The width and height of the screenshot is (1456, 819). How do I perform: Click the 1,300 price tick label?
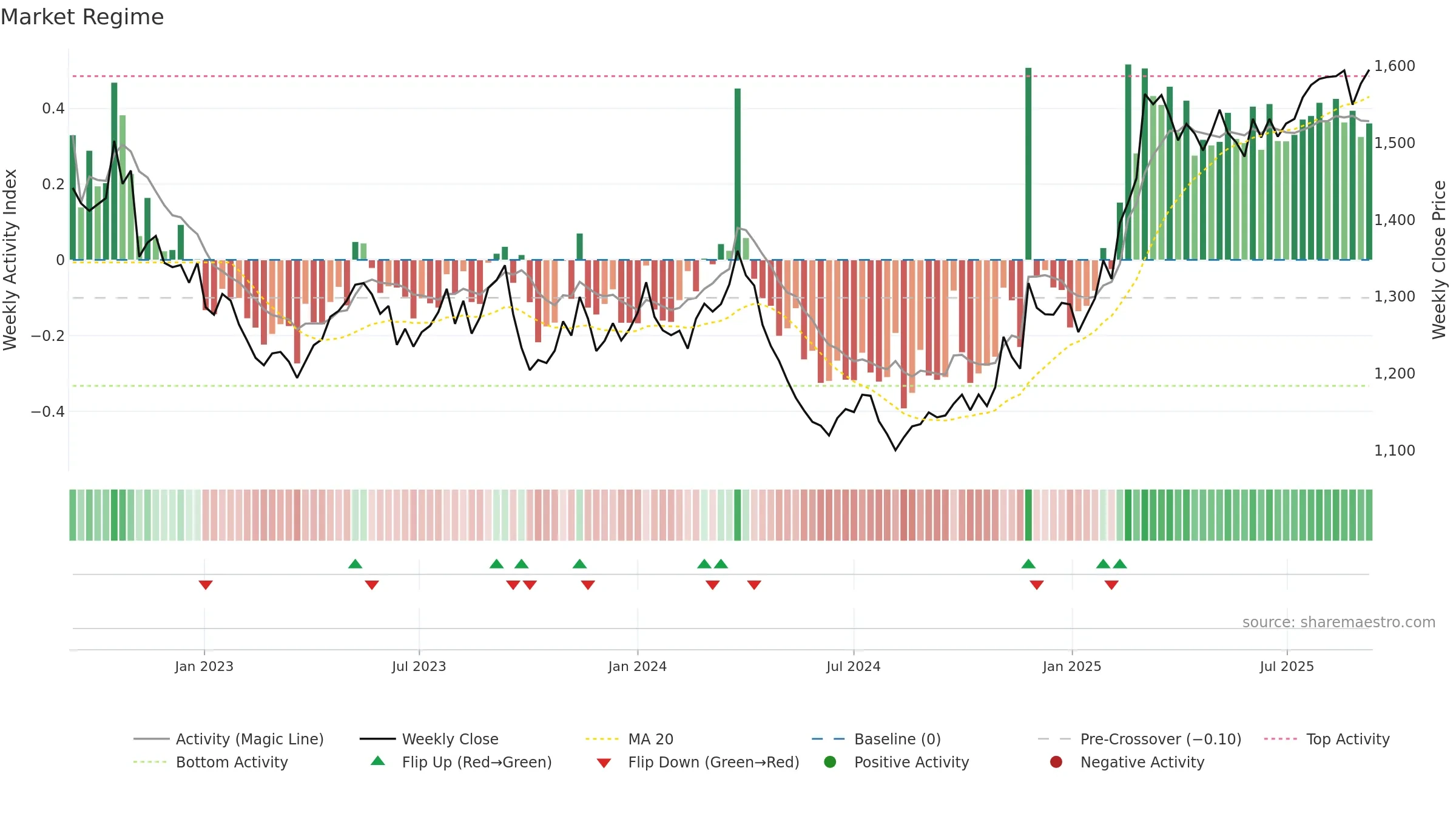click(1394, 297)
